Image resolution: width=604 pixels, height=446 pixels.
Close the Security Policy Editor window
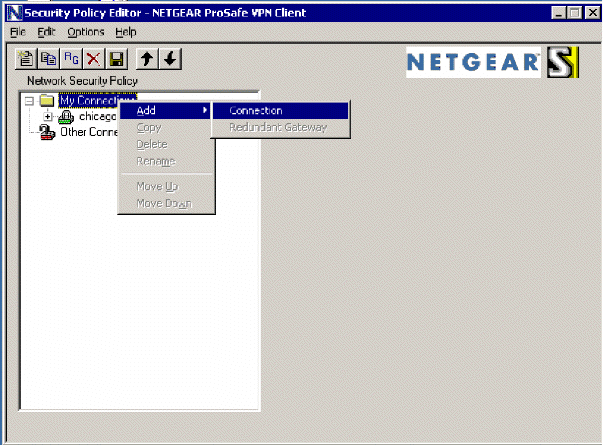coord(592,13)
